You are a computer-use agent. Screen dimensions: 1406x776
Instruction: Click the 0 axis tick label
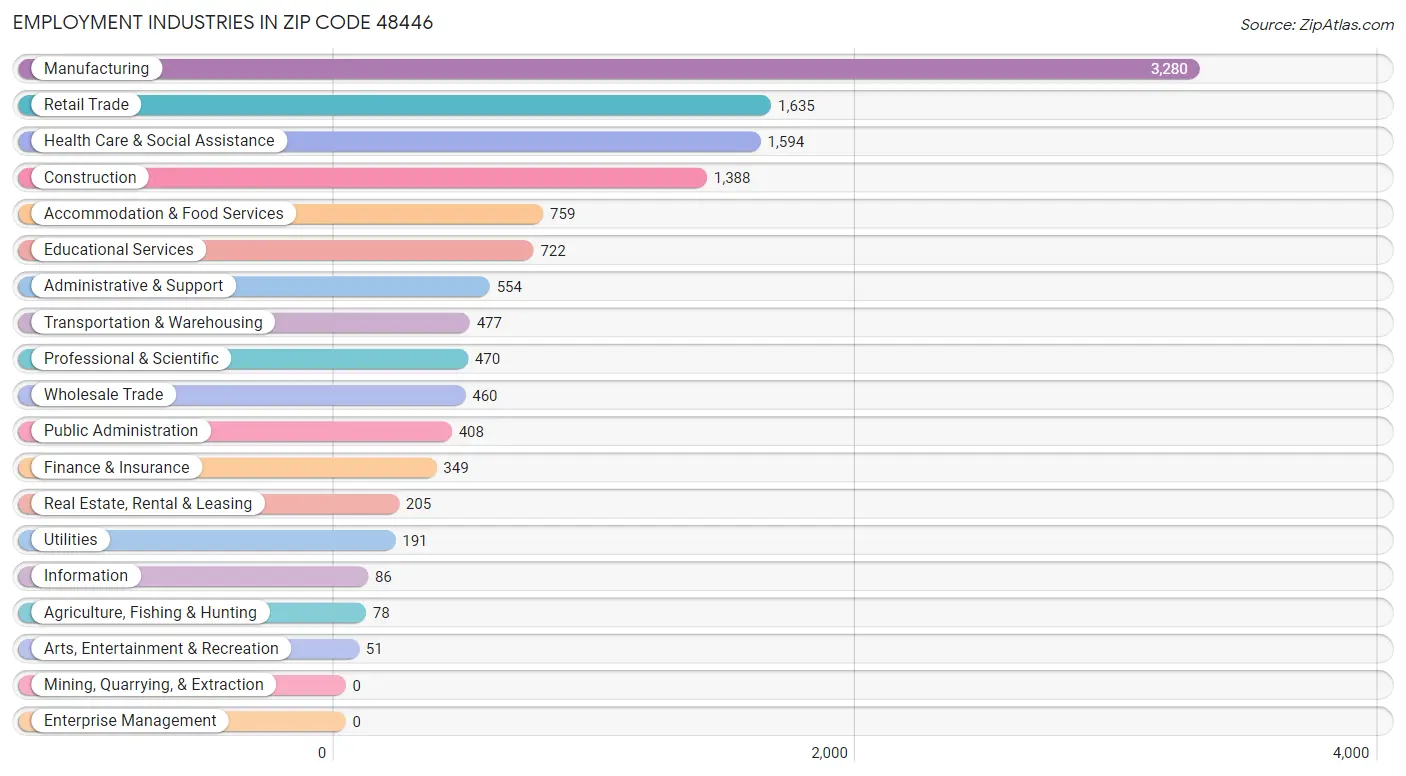coord(322,753)
